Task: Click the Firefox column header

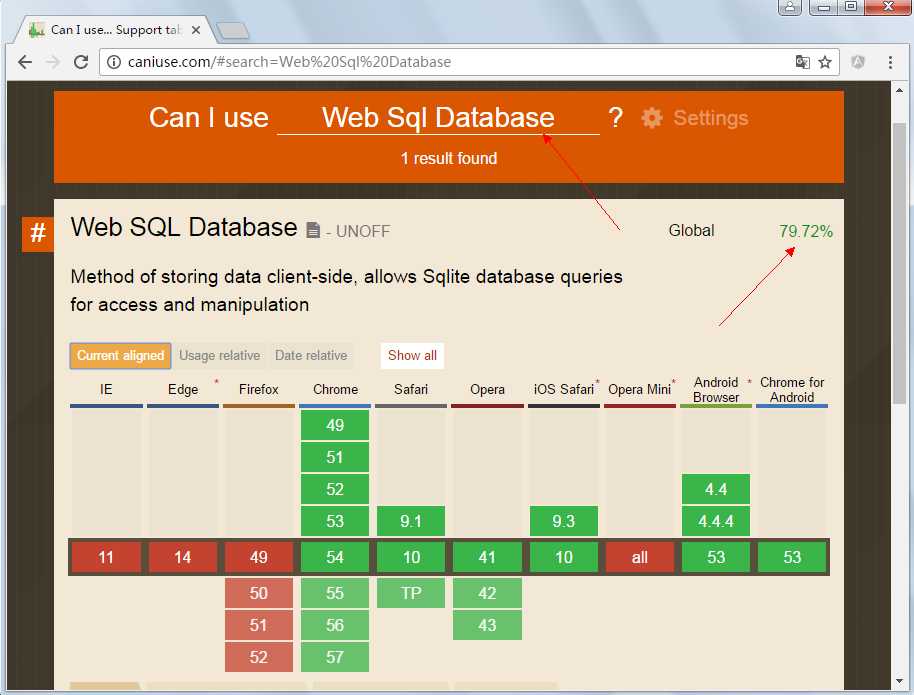Action: tap(259, 389)
